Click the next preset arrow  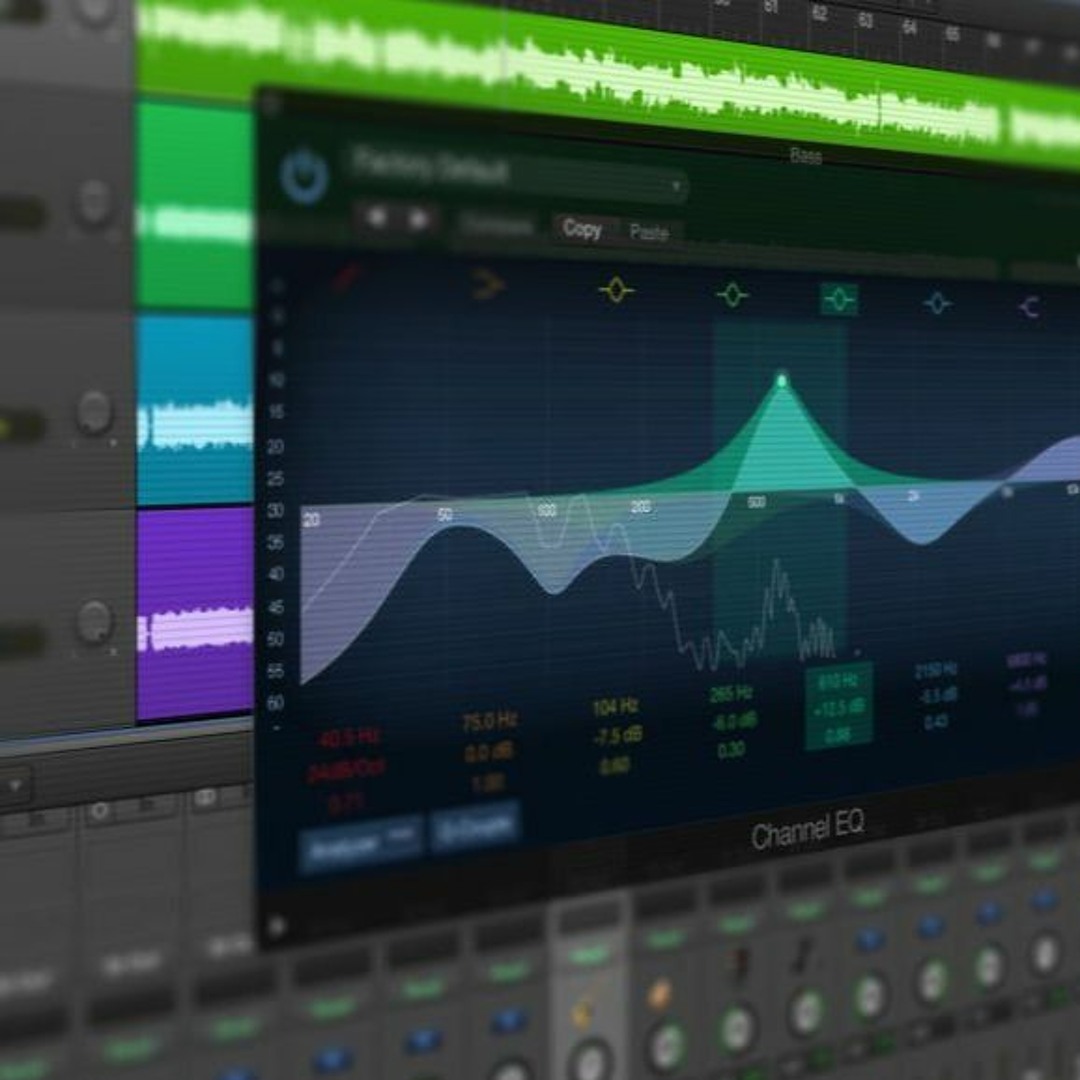pos(420,219)
